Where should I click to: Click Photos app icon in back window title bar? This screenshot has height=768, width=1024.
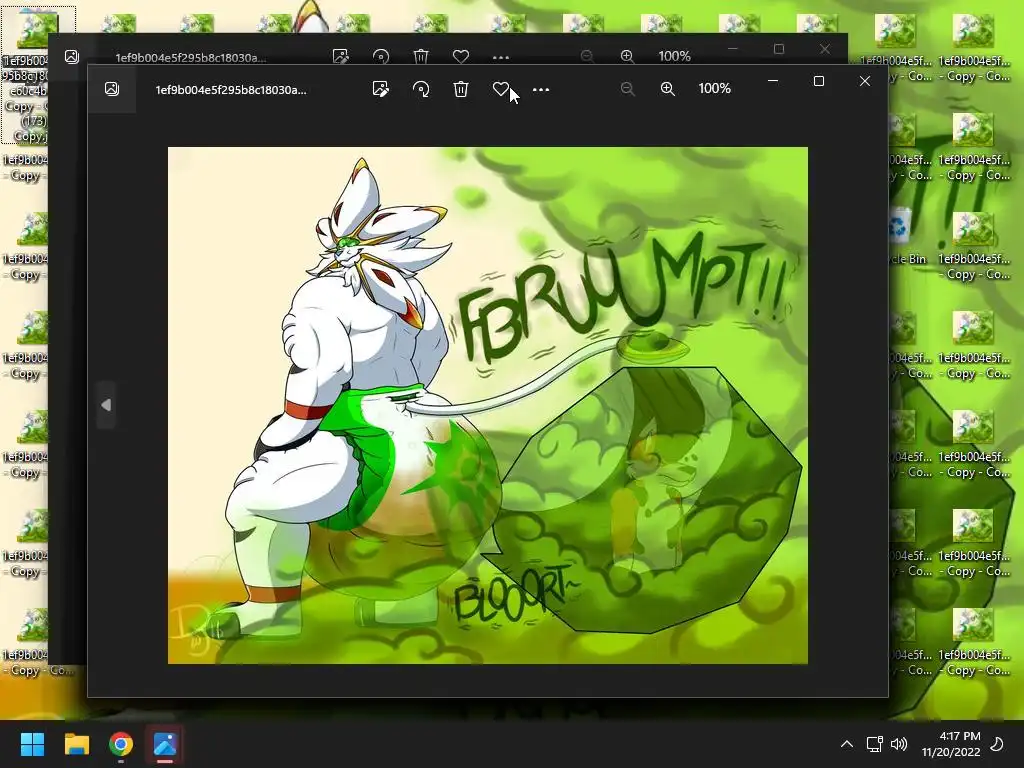coord(72,57)
